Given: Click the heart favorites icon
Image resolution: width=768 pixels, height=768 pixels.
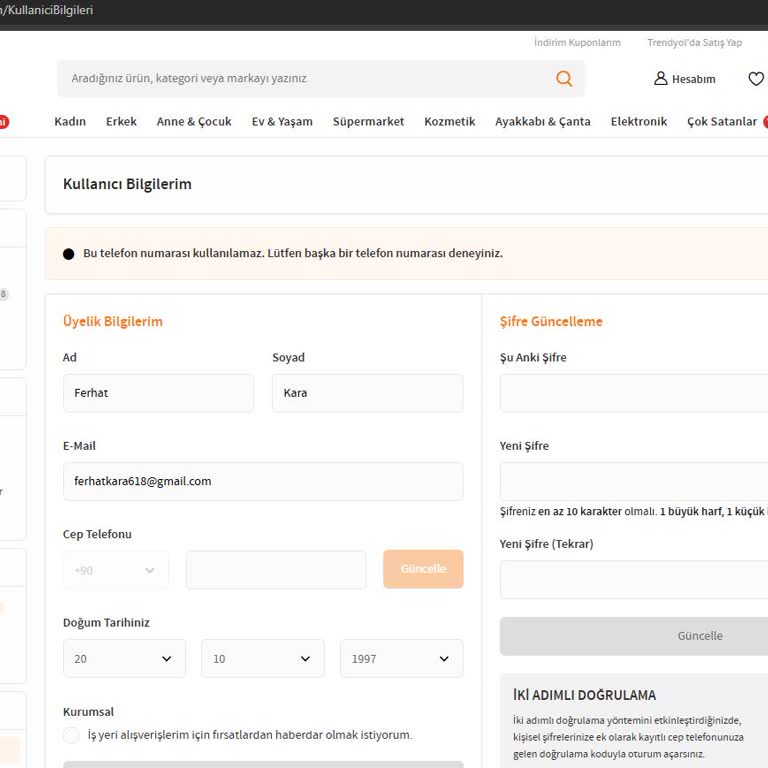Looking at the screenshot, I should tap(756, 79).
